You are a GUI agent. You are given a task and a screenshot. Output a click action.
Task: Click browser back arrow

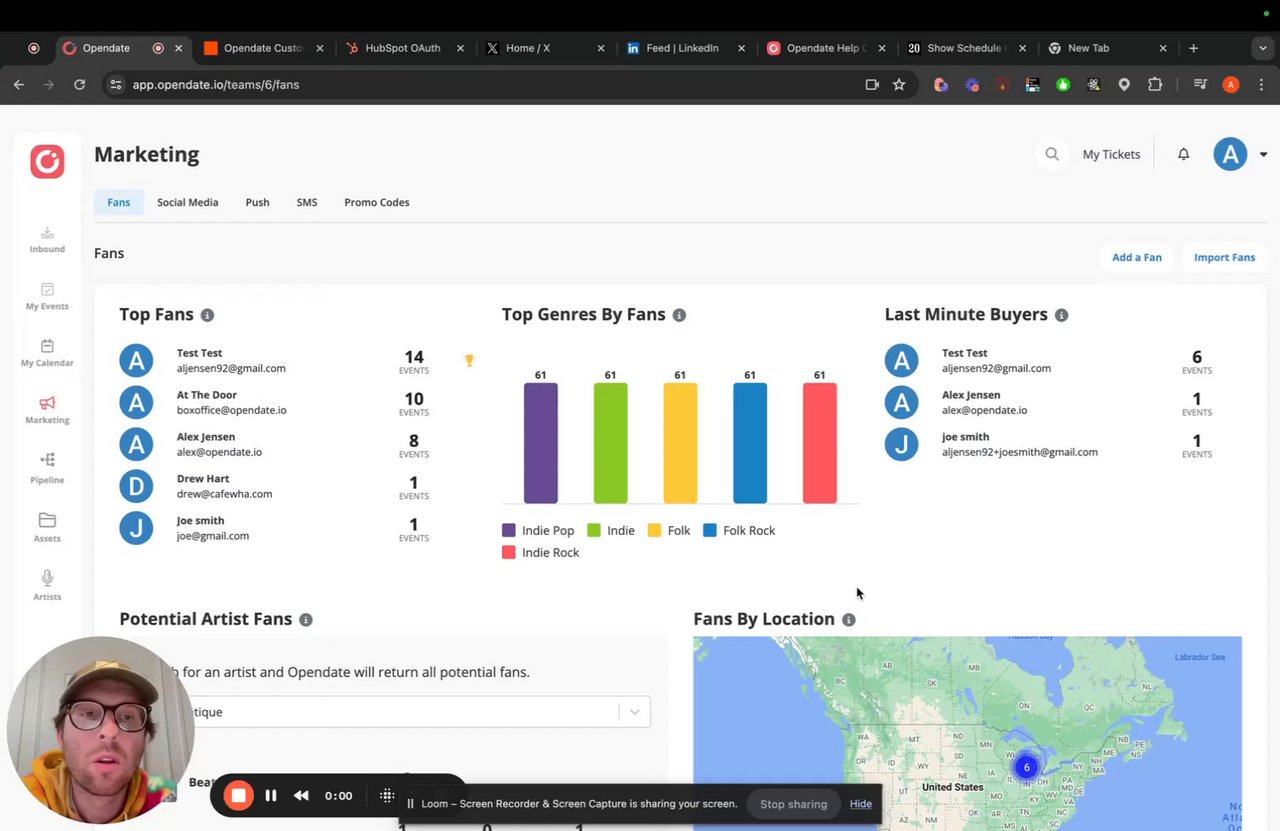tap(19, 85)
